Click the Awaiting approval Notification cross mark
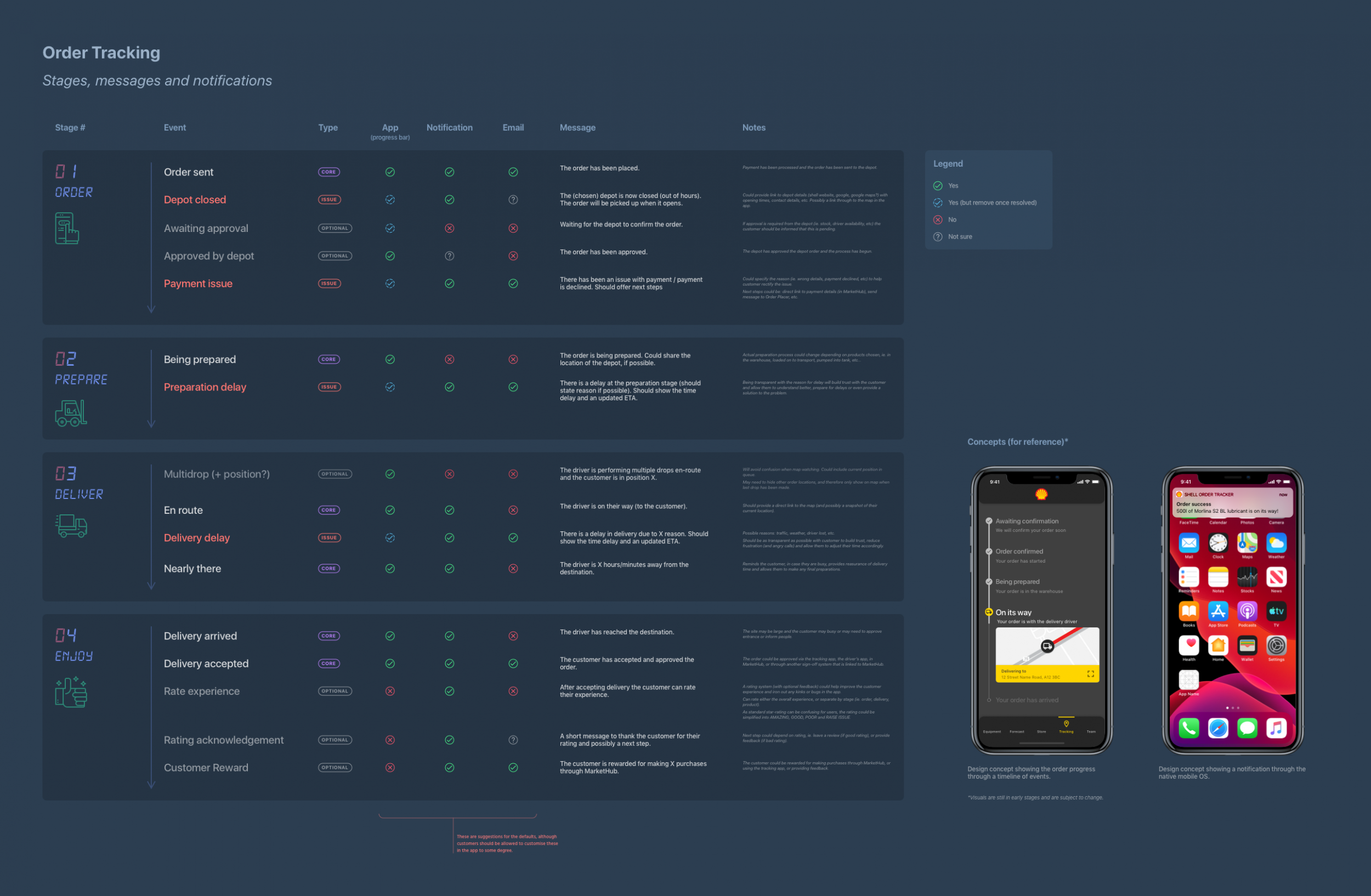The height and width of the screenshot is (896, 1371). [449, 228]
